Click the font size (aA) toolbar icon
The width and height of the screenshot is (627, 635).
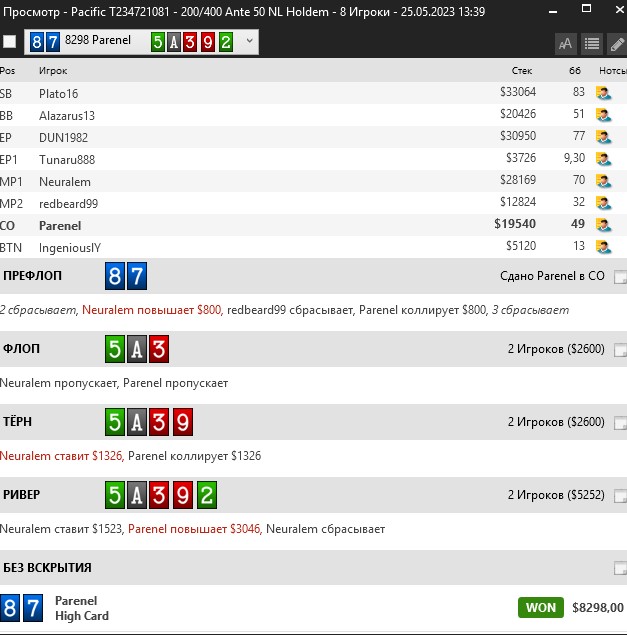pos(565,43)
